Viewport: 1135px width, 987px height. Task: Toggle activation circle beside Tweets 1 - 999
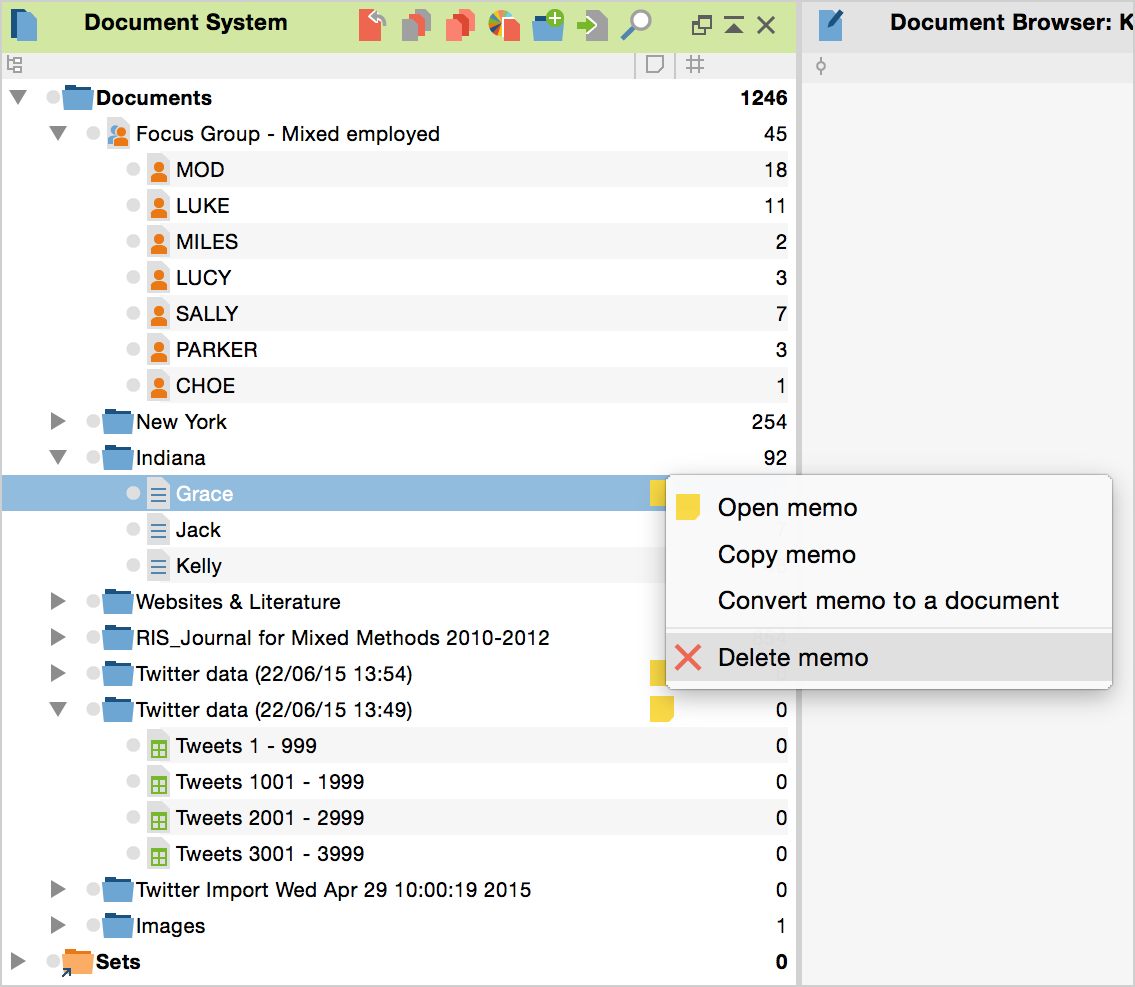coord(133,746)
